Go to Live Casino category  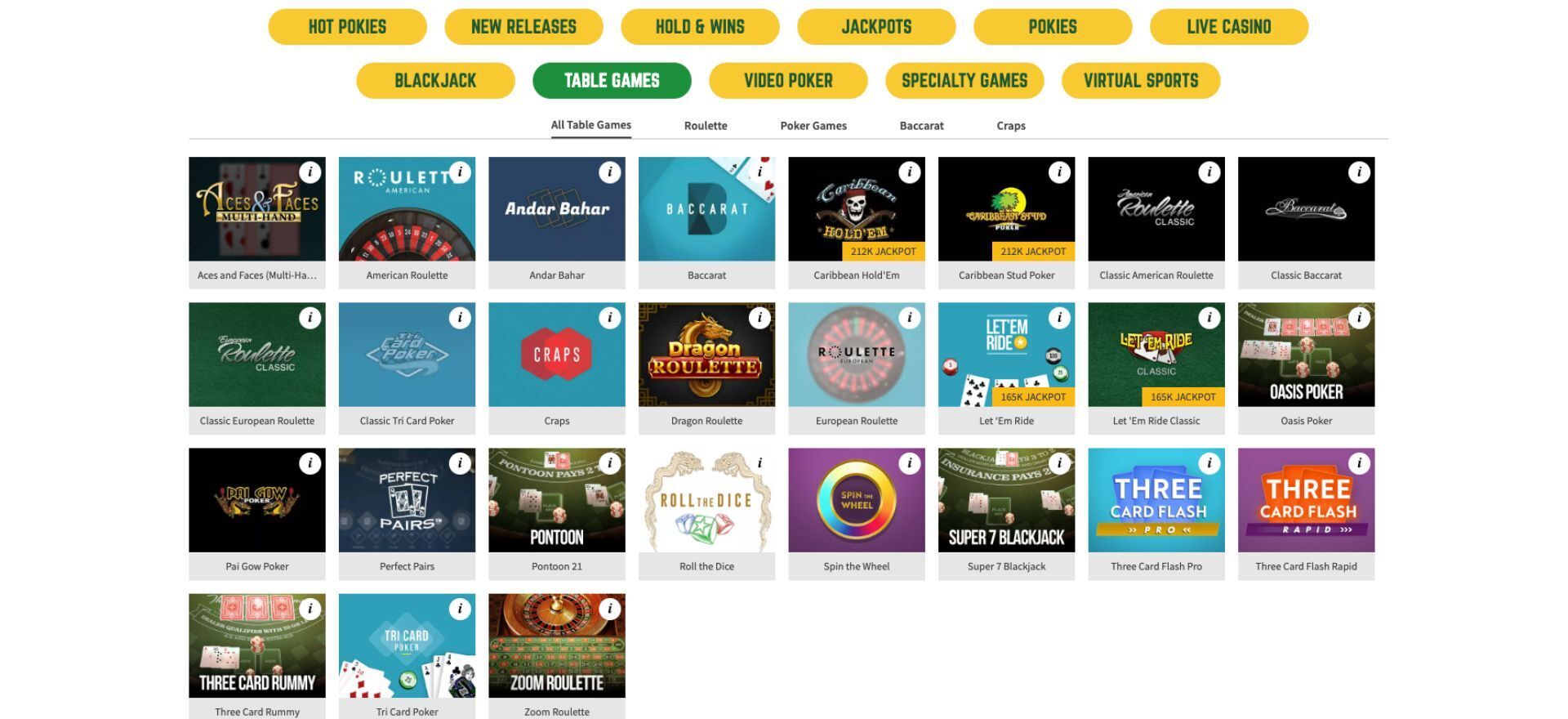tap(1229, 27)
